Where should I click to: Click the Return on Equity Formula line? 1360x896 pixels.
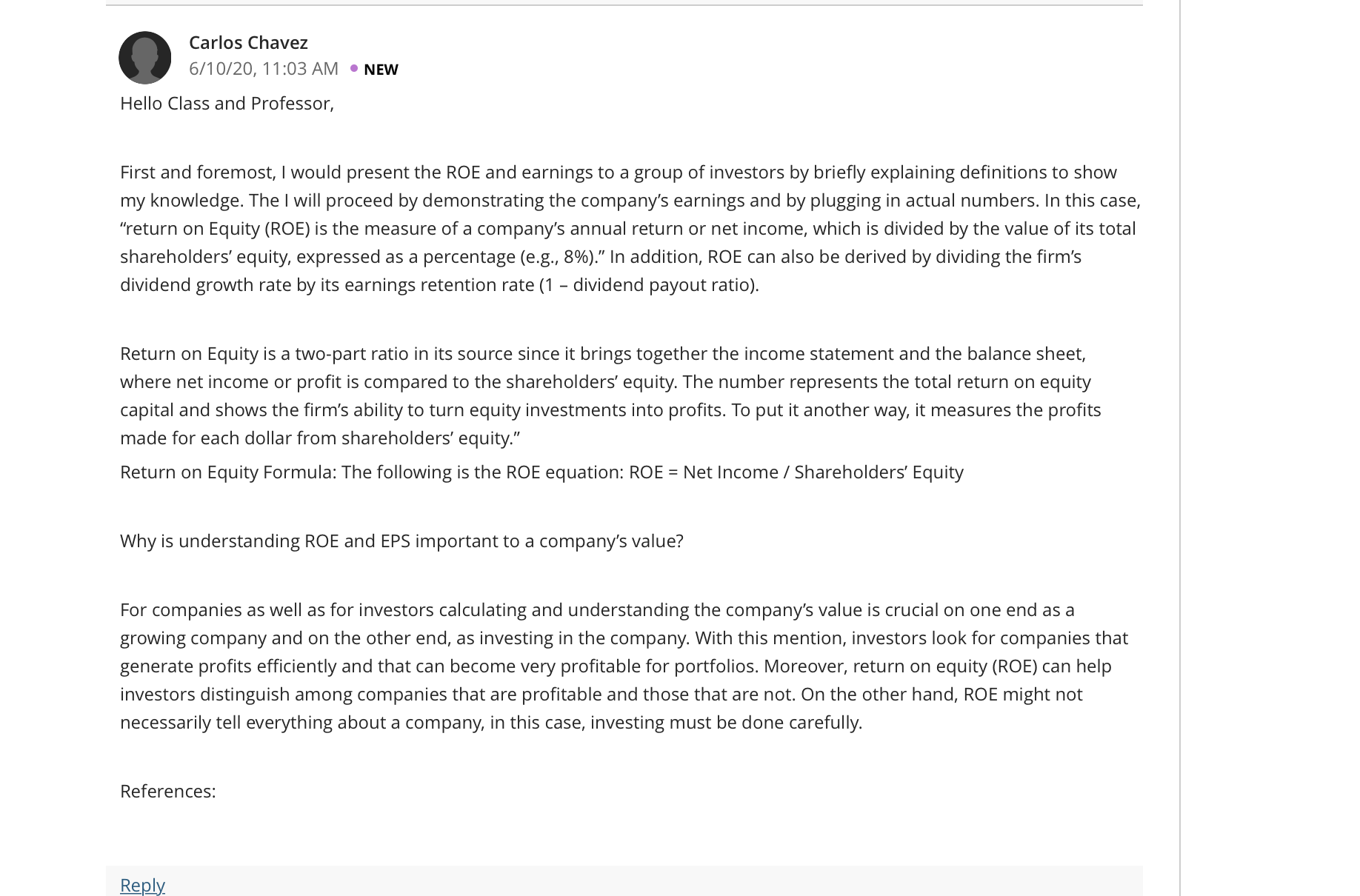[541, 472]
